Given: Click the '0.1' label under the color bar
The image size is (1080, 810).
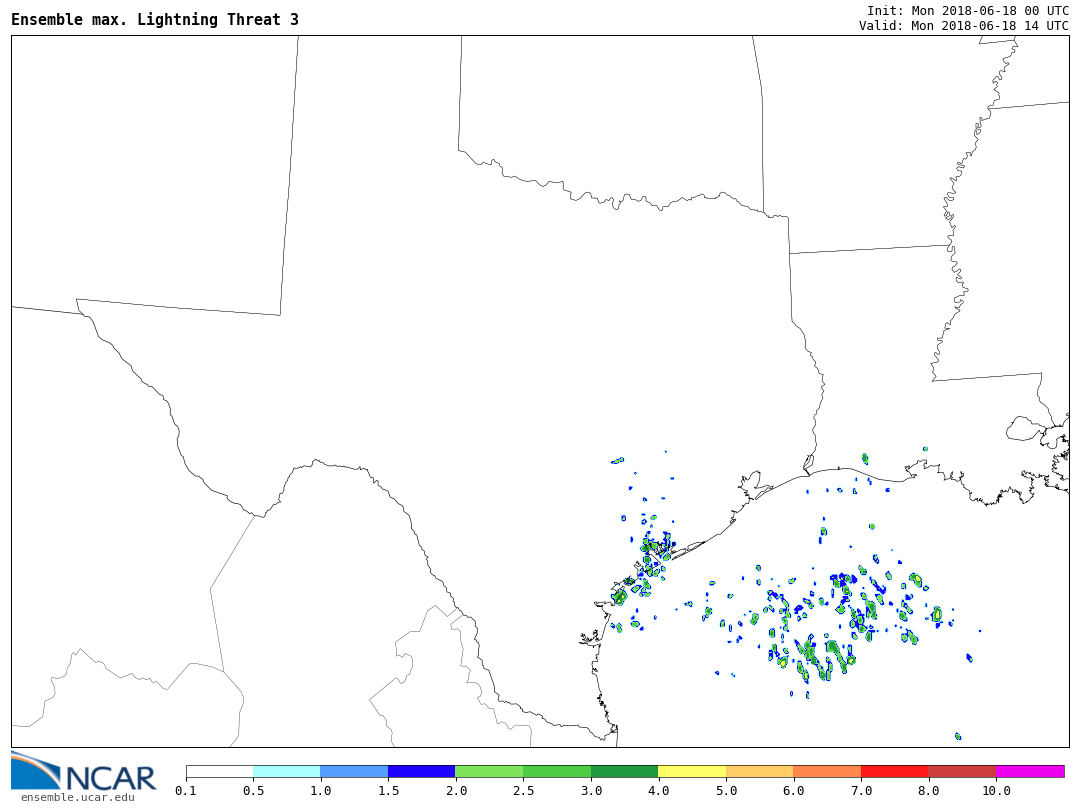Looking at the screenshot, I should click(x=186, y=791).
